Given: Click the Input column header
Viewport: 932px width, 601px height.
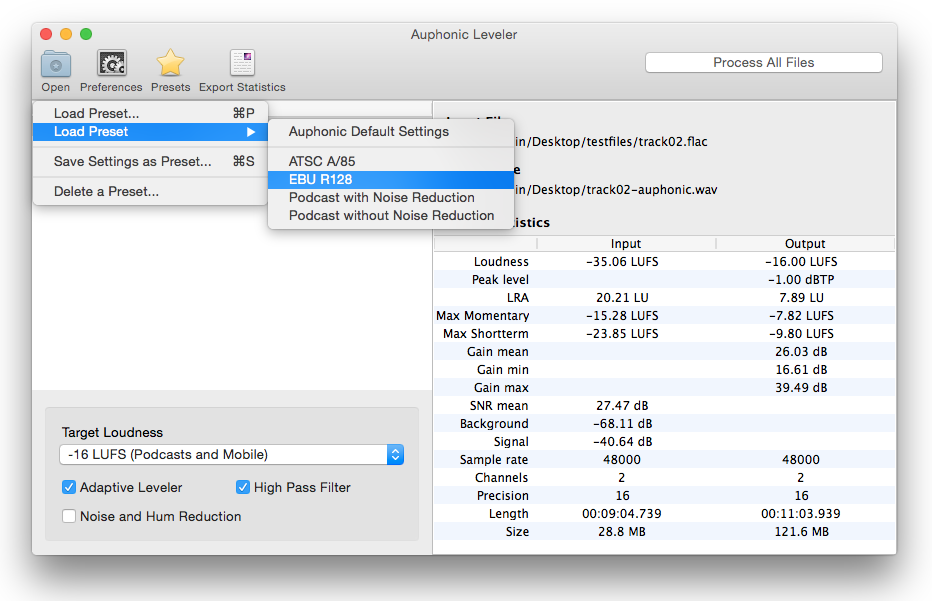Looking at the screenshot, I should 626,244.
